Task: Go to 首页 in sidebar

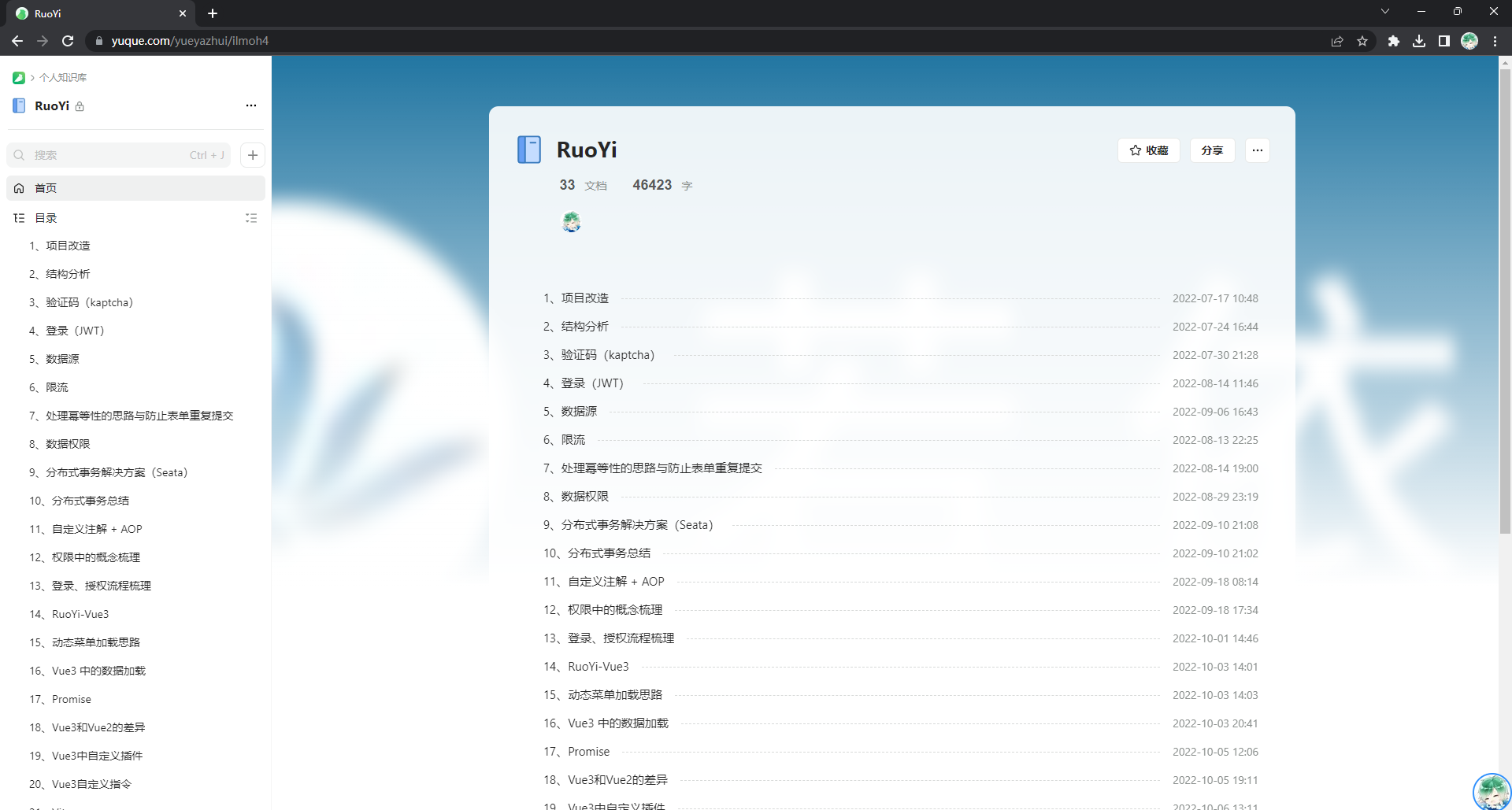Action: (135, 188)
